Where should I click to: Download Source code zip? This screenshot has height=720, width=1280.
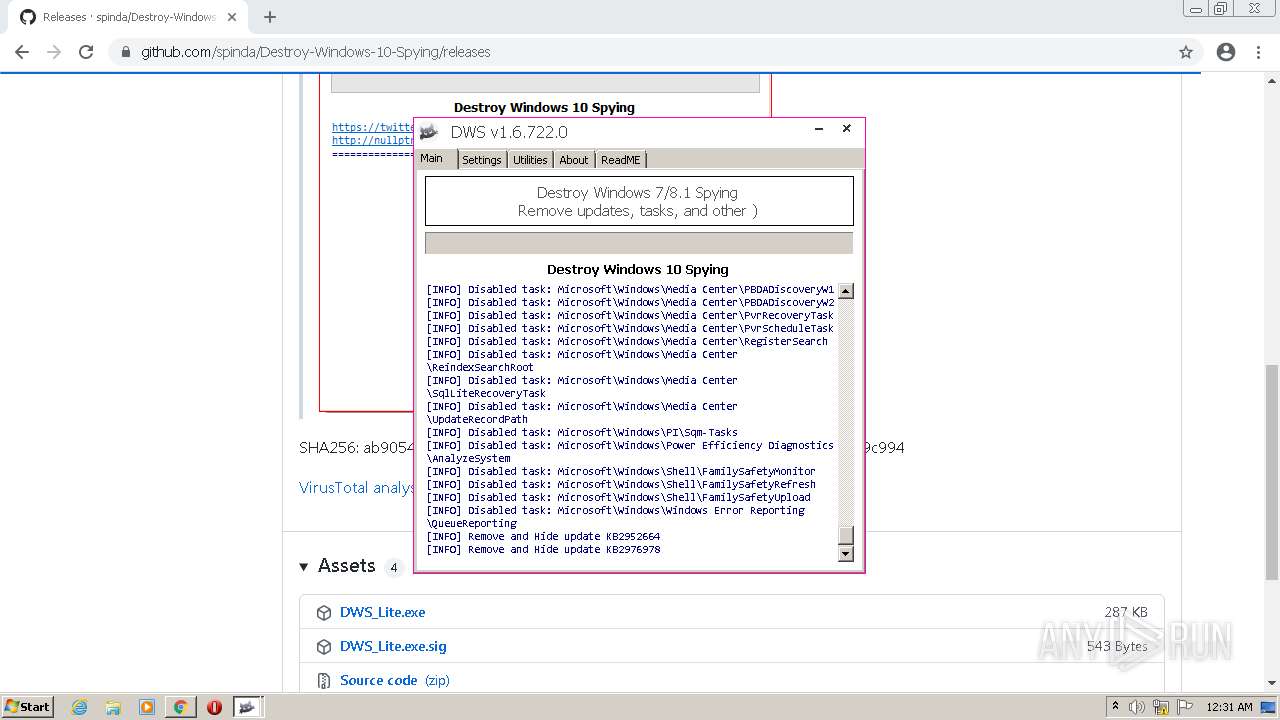tap(395, 680)
